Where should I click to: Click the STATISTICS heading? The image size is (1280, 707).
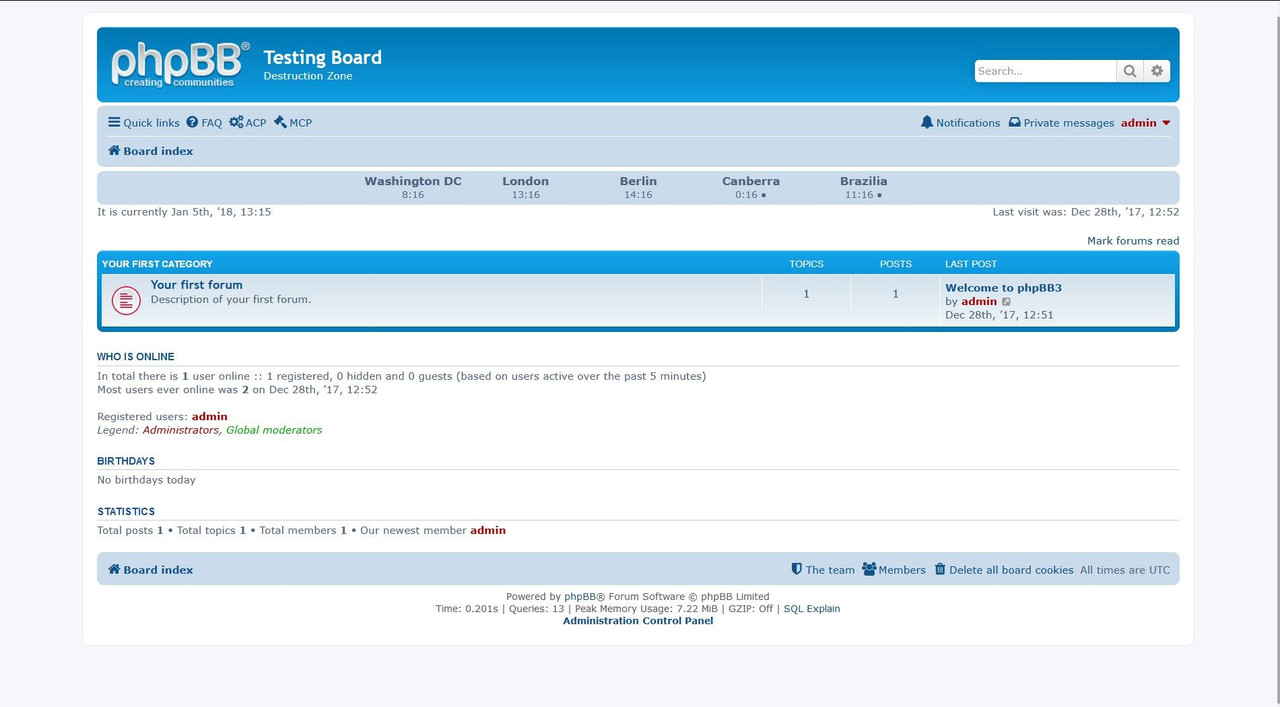tap(126, 512)
